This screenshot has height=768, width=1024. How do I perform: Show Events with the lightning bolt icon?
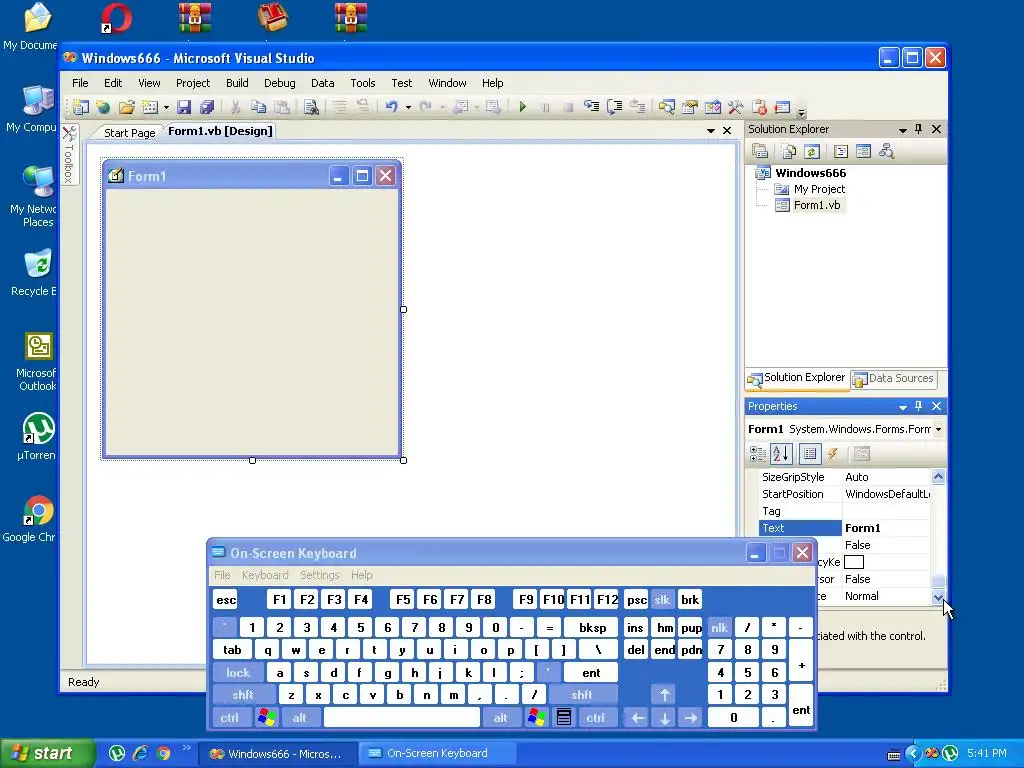click(x=833, y=454)
